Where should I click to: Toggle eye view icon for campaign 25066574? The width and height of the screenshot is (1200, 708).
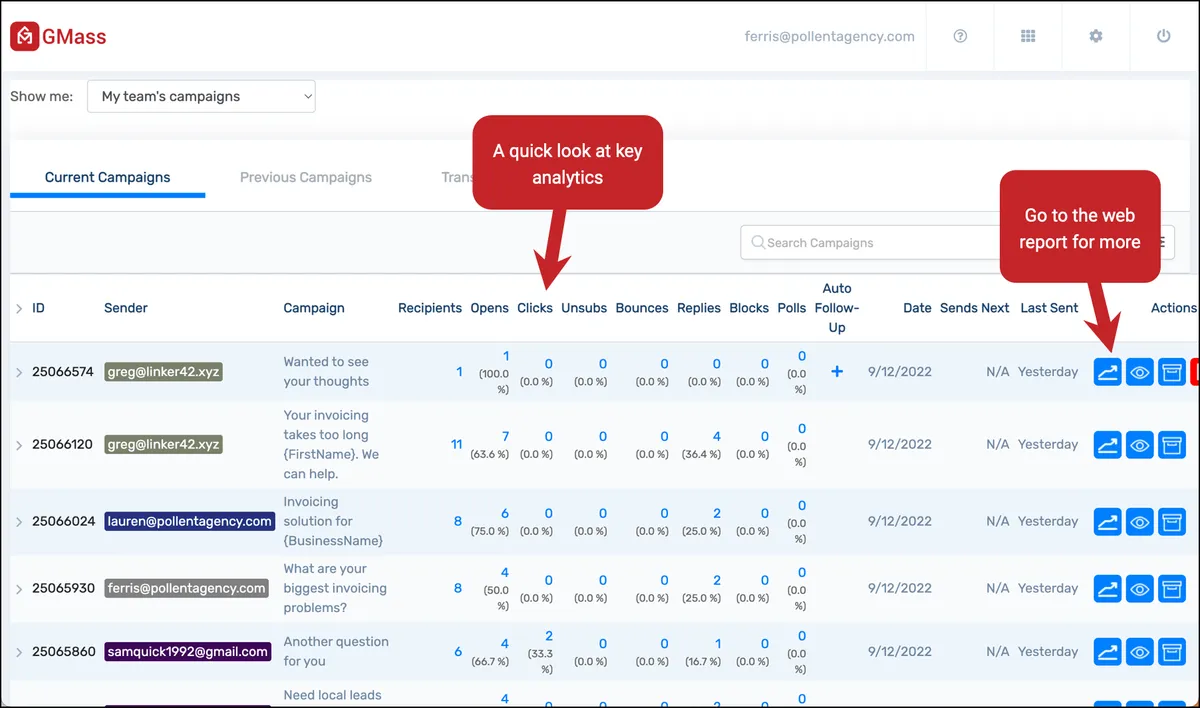[1140, 372]
